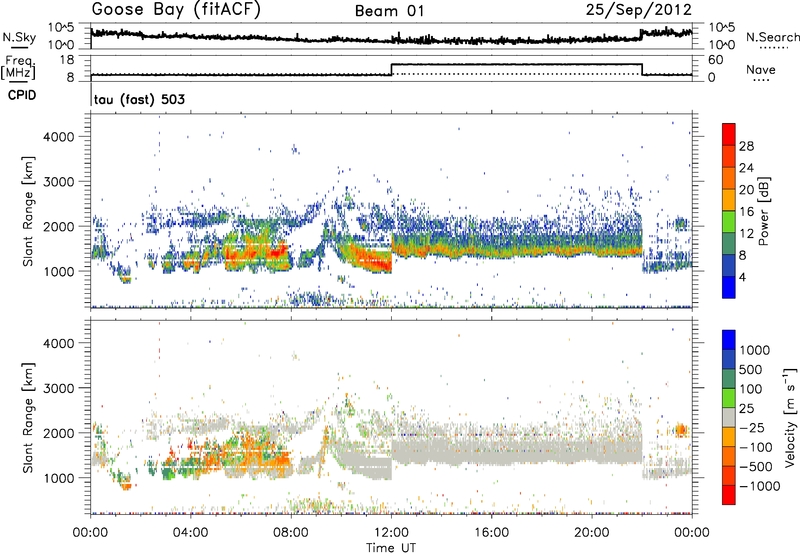Click the "28" label on Power color bar
Viewport: 800px width, 554px height.
pyautogui.click(x=746, y=146)
